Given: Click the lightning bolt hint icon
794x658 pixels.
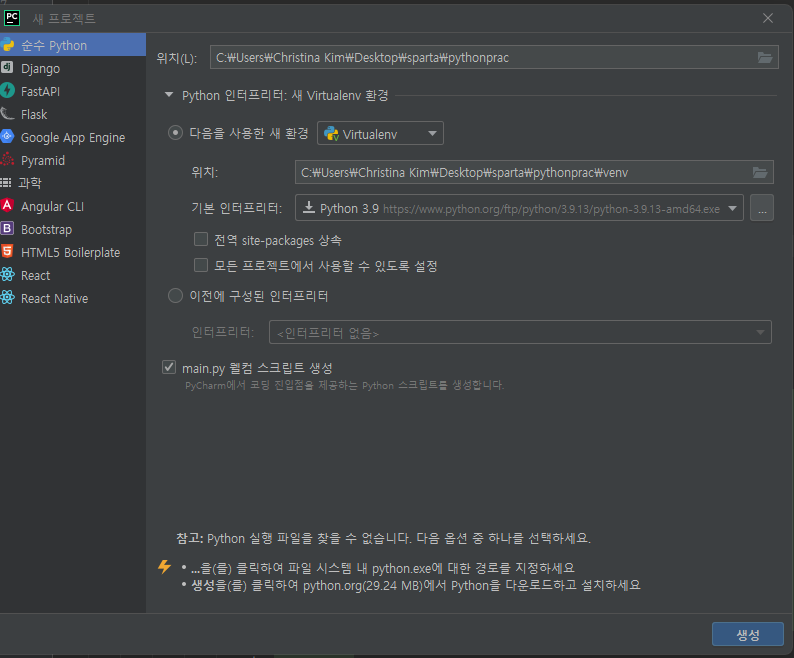Looking at the screenshot, I should 164,566.
